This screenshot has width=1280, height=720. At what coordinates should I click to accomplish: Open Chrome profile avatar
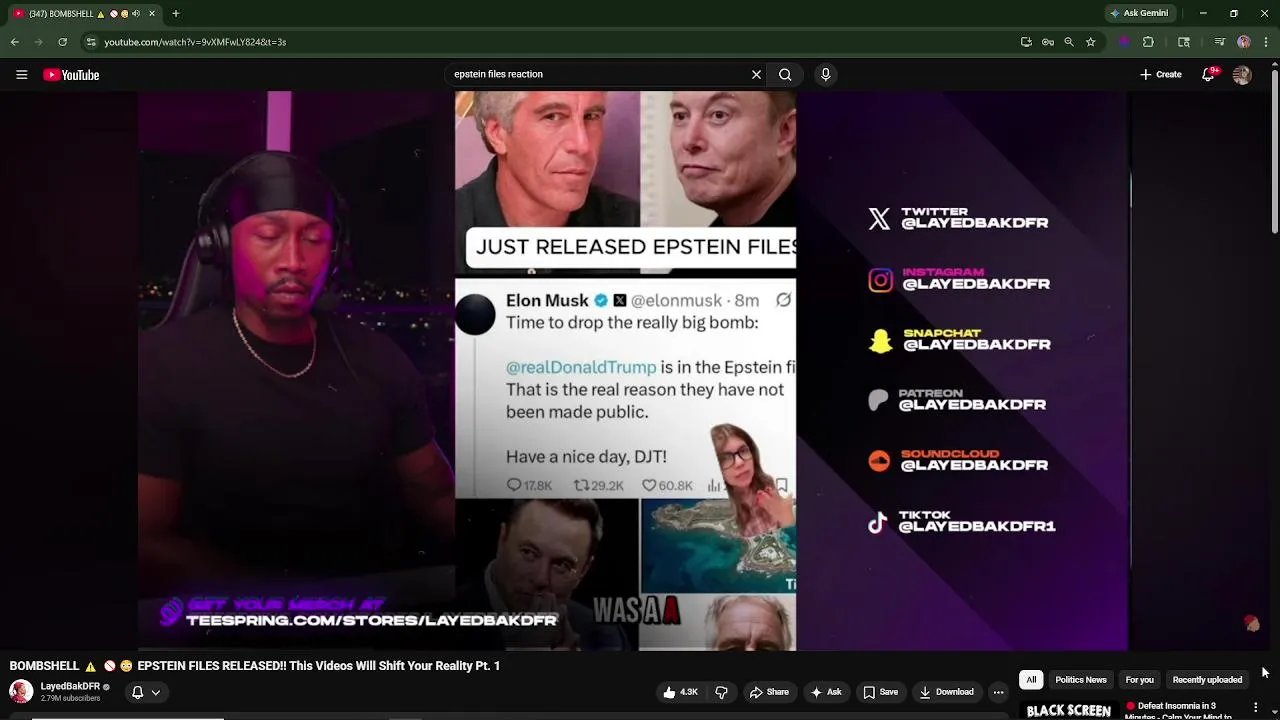pyautogui.click(x=1244, y=42)
